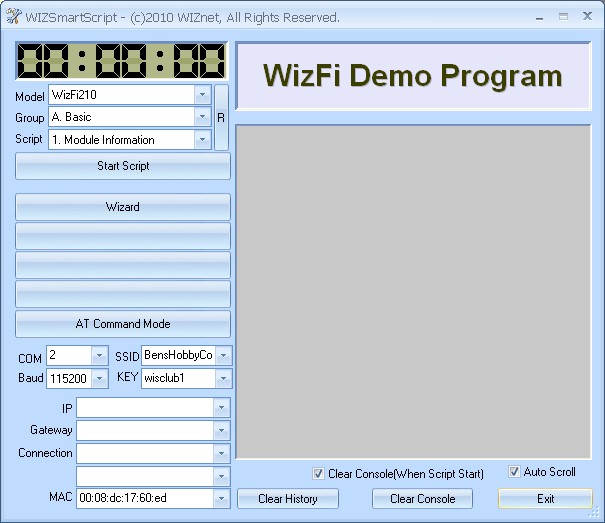Open the Connection dropdown arrow
The width and height of the screenshot is (605, 523).
pyautogui.click(x=221, y=453)
